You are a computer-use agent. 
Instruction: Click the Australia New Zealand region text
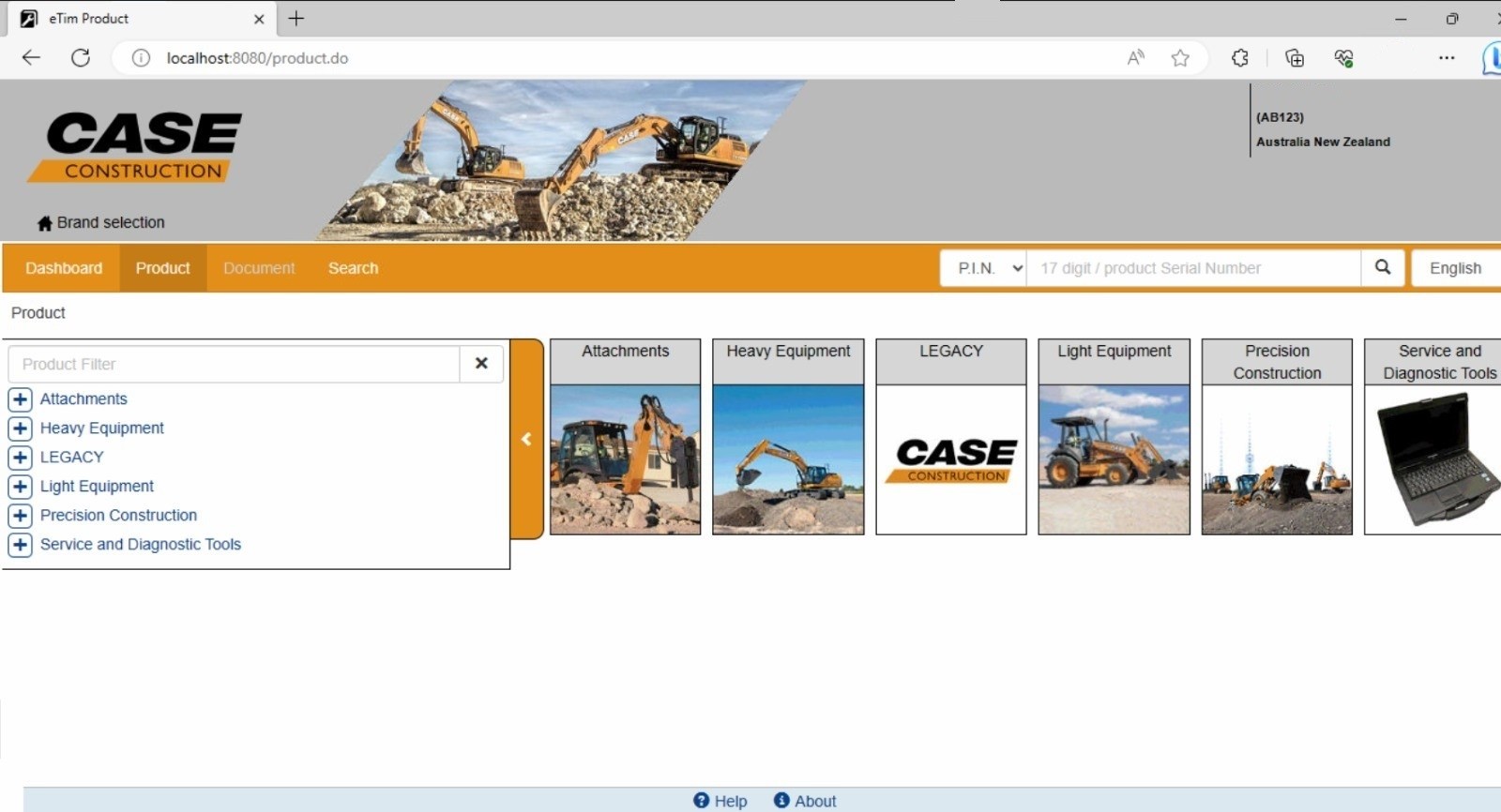point(1323,142)
